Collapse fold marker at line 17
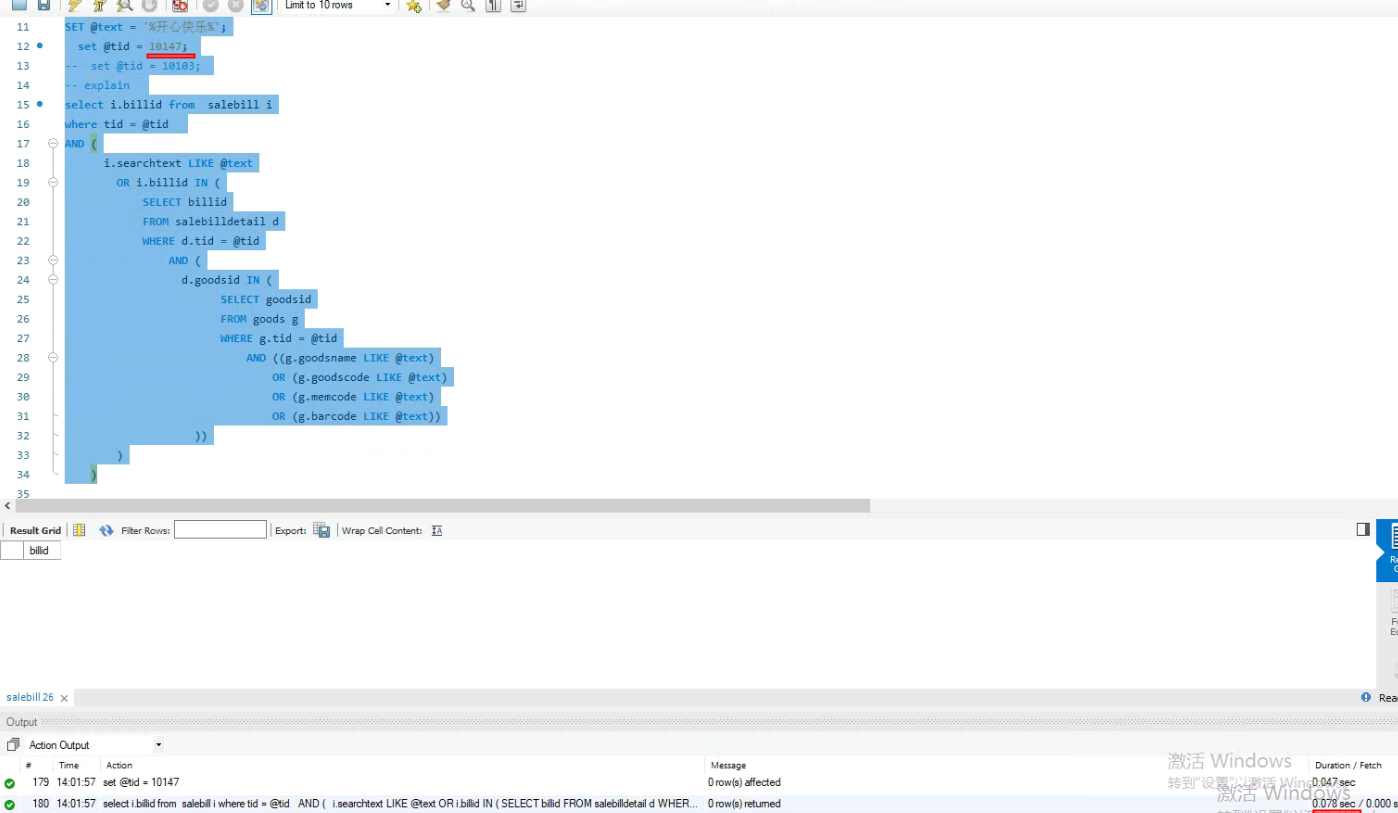This screenshot has height=813, width=1398. [53, 143]
